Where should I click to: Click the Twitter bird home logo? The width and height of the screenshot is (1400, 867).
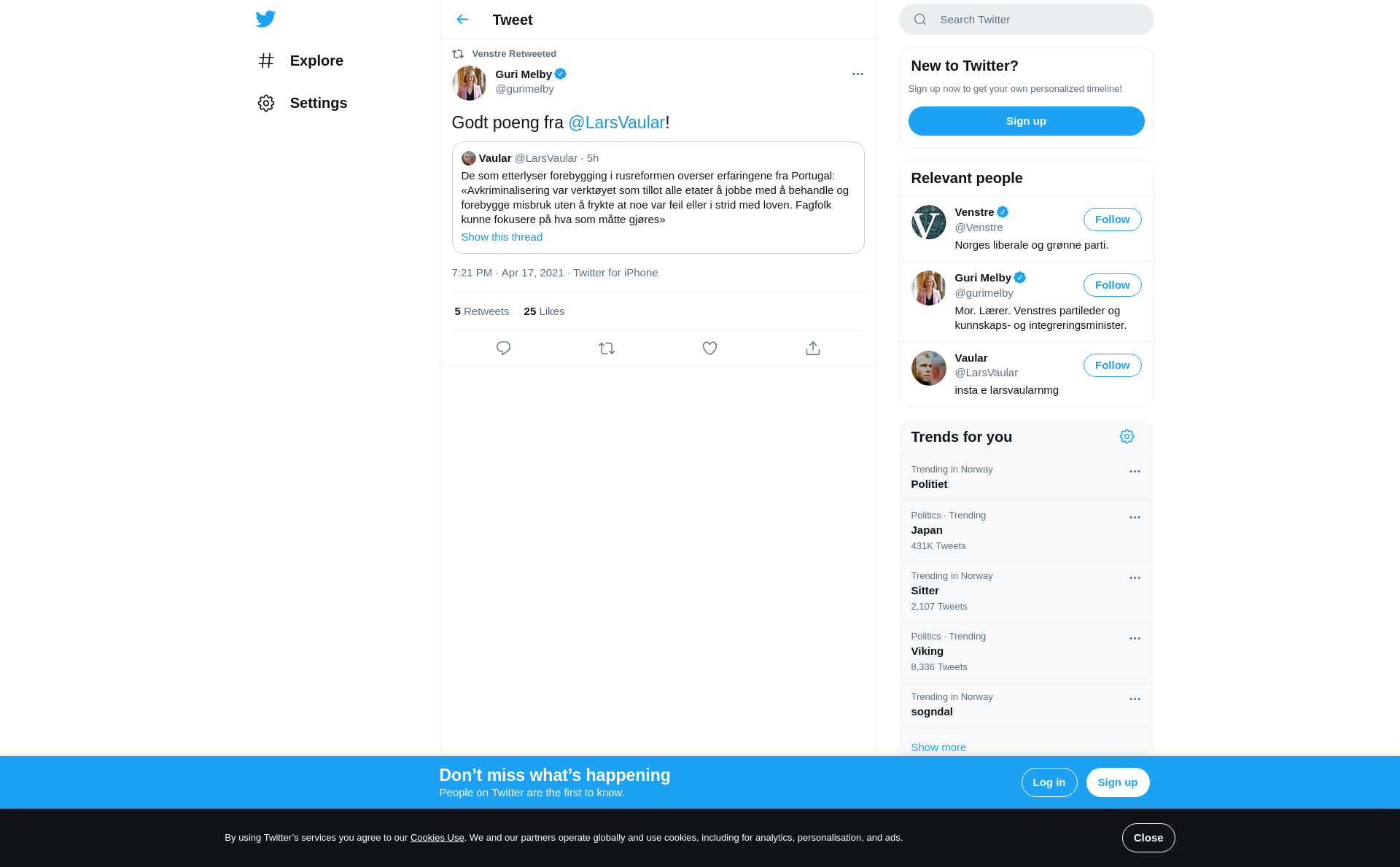[265, 19]
